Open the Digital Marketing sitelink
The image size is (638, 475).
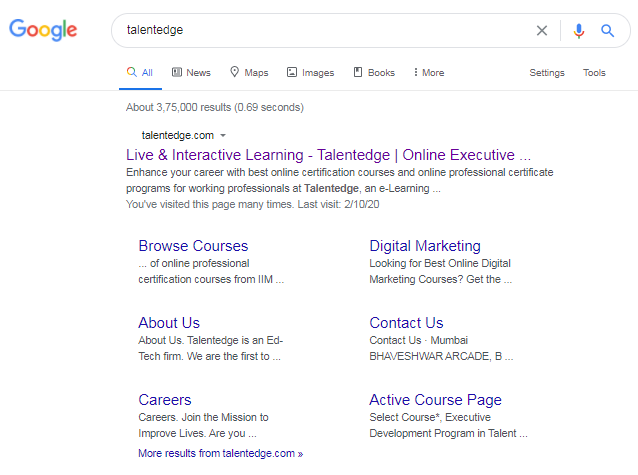tap(425, 246)
